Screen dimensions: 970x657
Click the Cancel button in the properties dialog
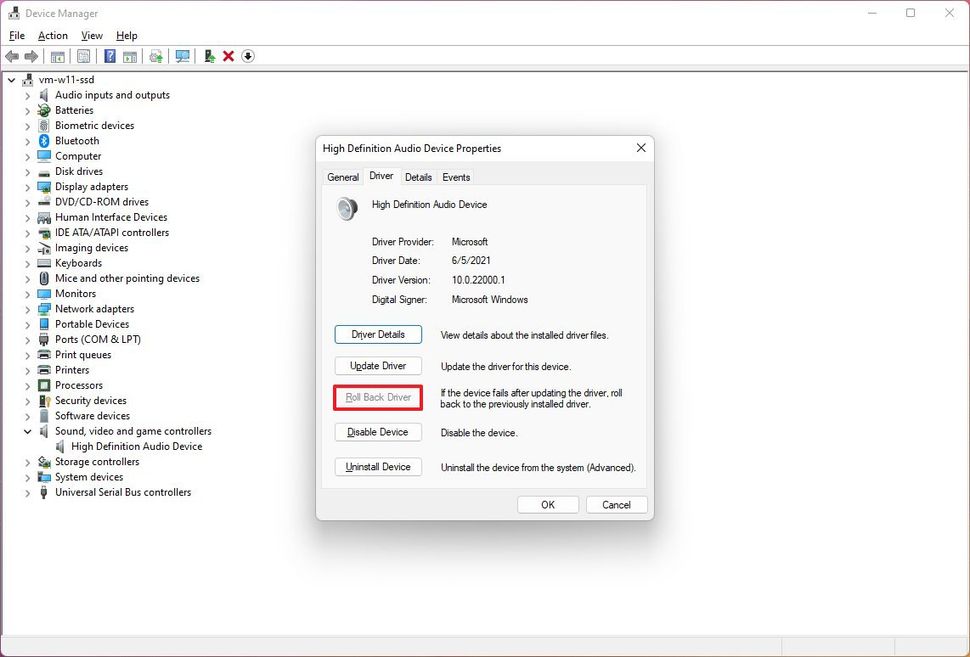coord(616,504)
